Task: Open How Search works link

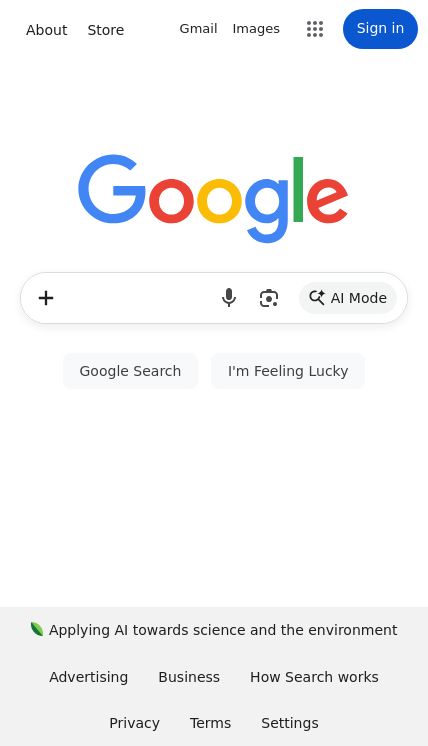Action: coord(314,677)
